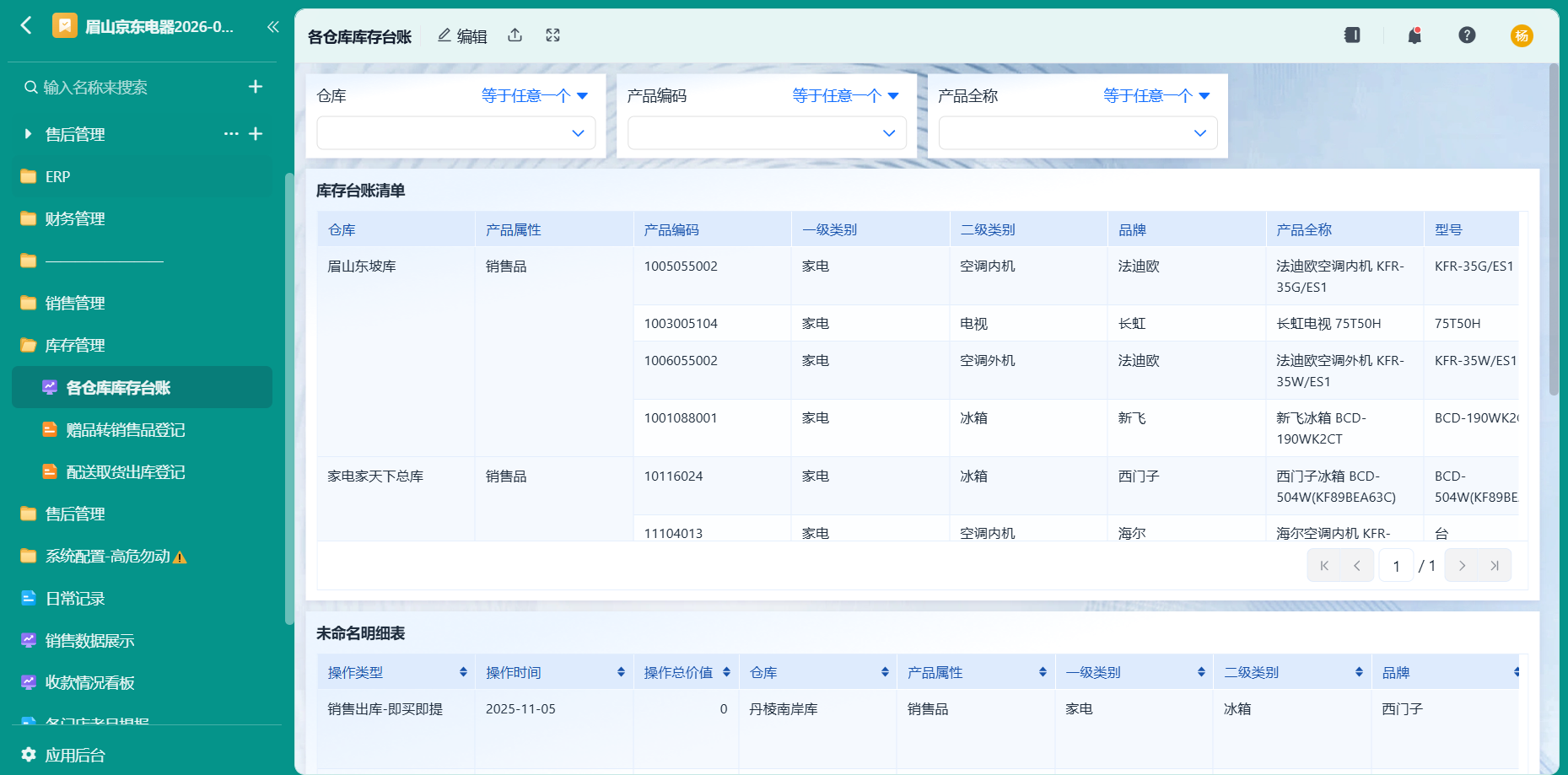Screen dimensions: 1568x775
Task: Click the 销售数据展示 chart icon
Action: click(x=29, y=640)
